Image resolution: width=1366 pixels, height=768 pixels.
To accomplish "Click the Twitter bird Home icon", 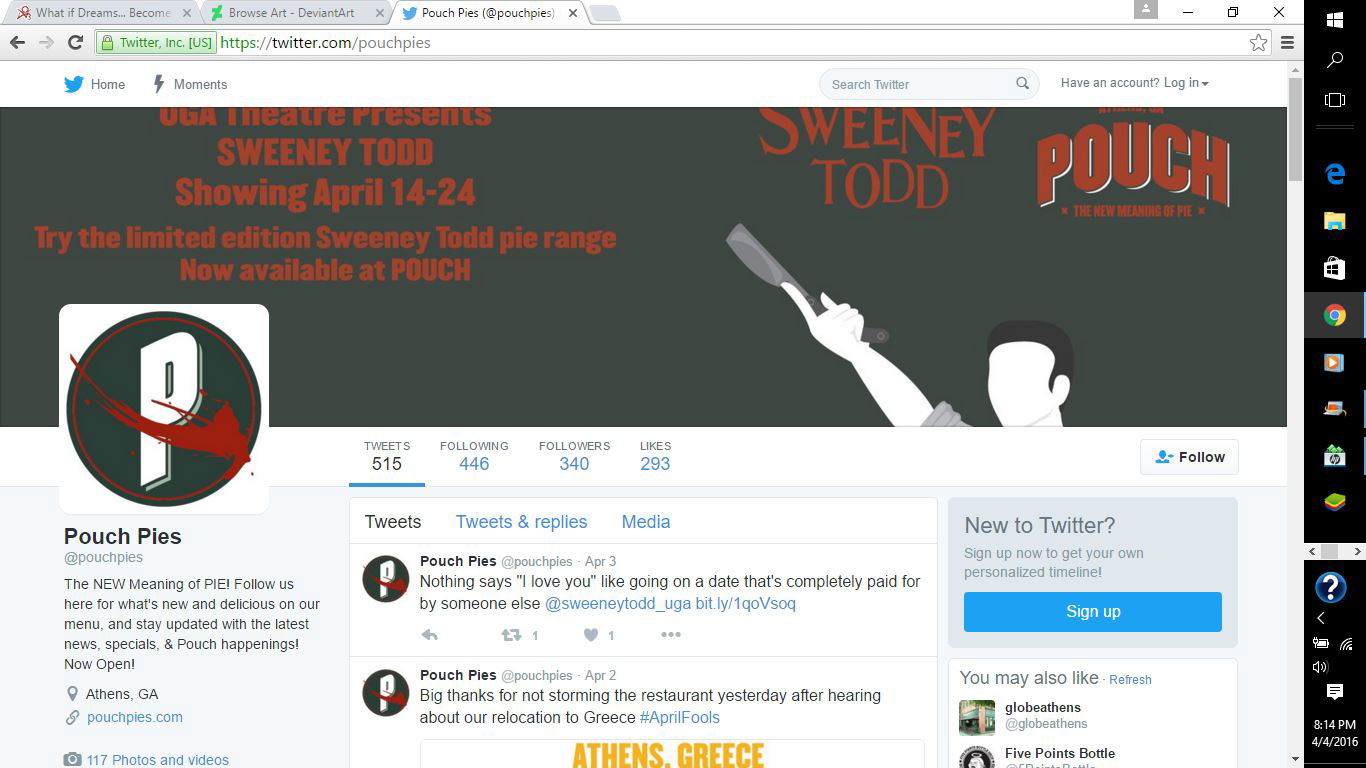I will (x=74, y=84).
